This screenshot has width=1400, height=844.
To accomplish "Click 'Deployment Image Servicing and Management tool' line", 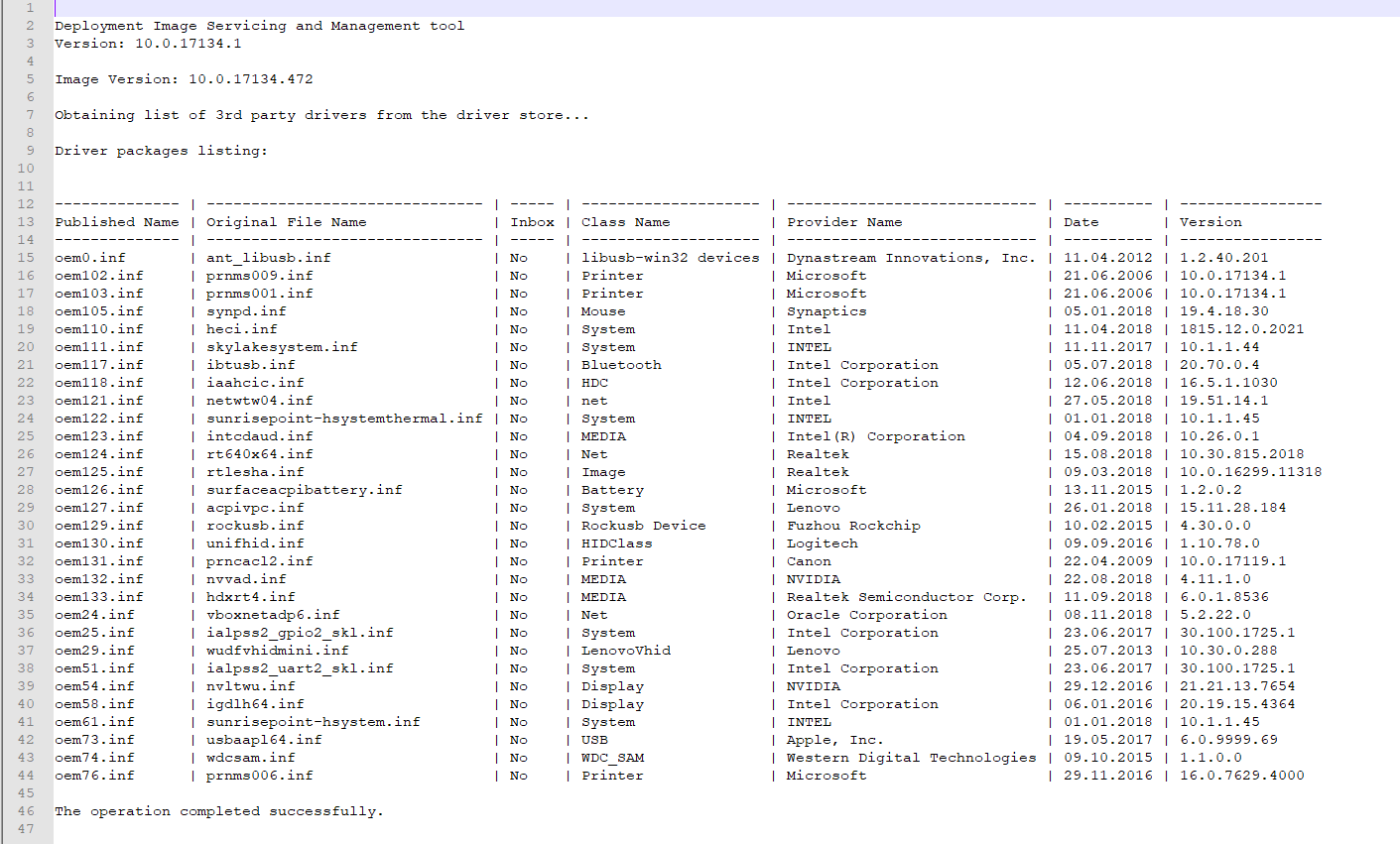I will pos(260,26).
